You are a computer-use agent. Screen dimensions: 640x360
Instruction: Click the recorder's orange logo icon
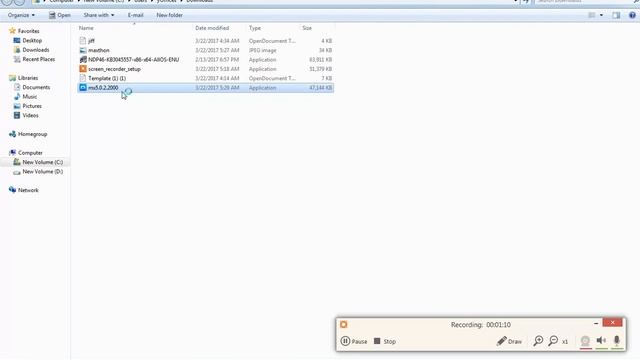[x=344, y=324]
